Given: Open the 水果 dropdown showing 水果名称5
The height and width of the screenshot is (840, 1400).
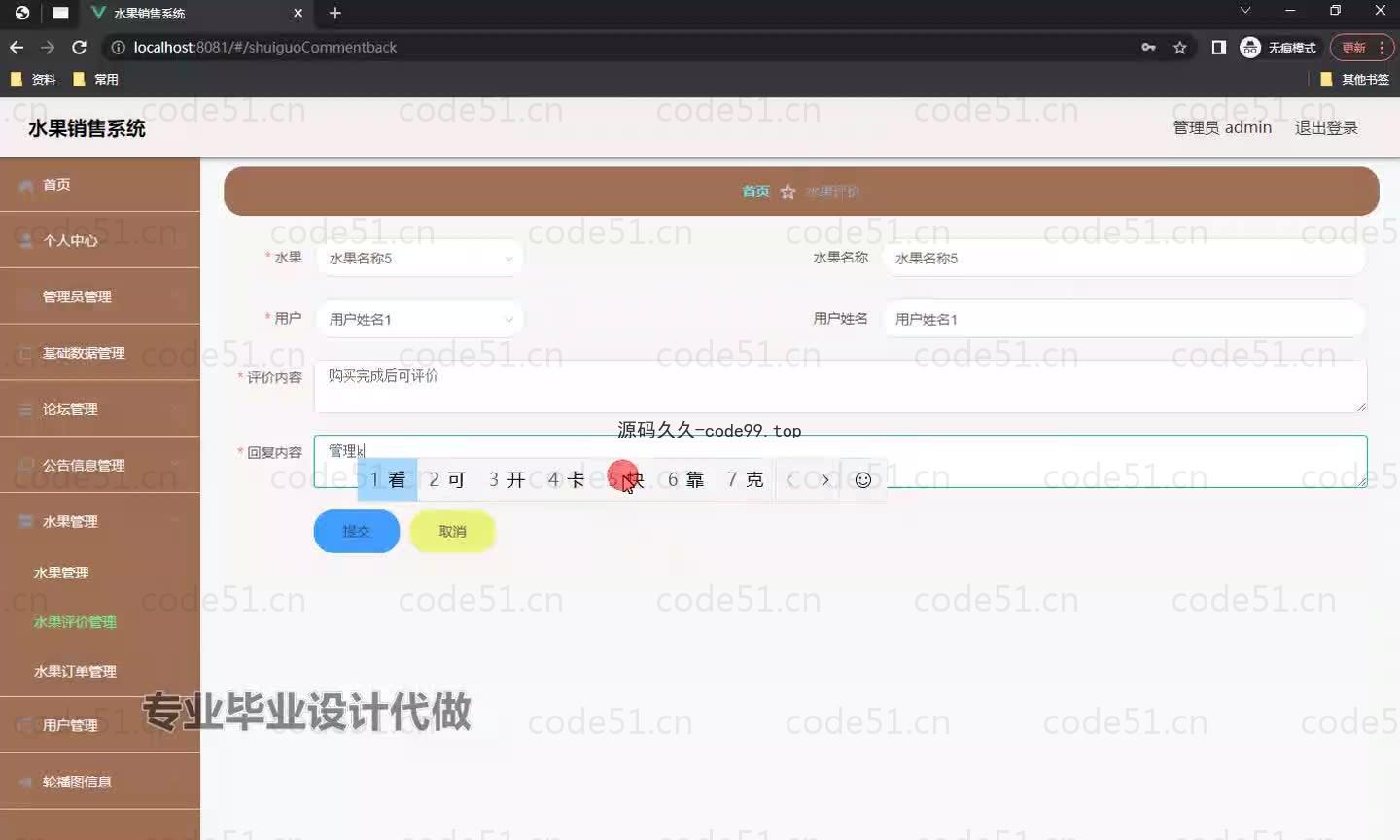Looking at the screenshot, I should coord(419,259).
